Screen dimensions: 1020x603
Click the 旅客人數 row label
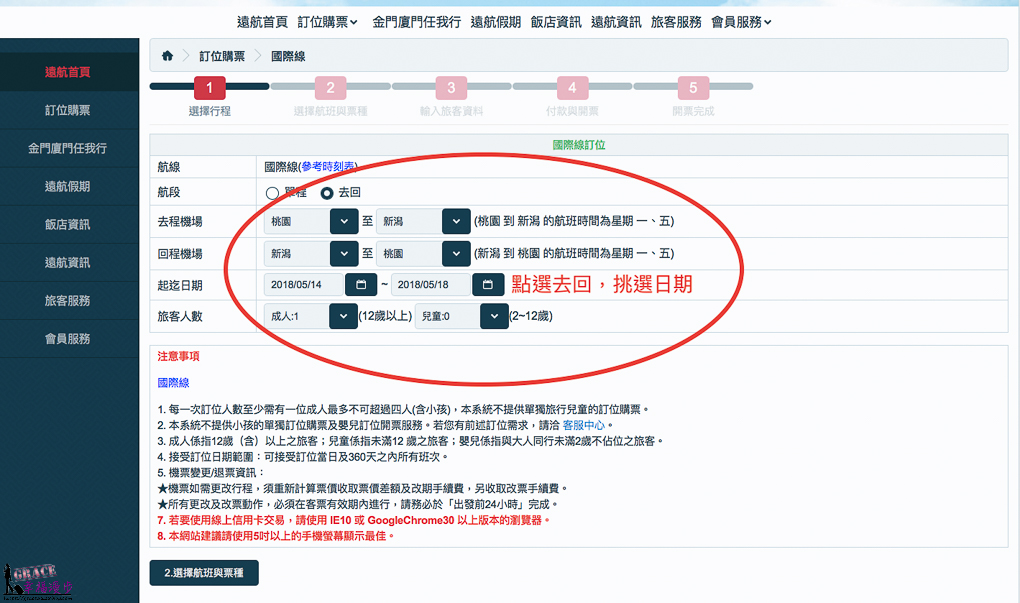[x=180, y=316]
